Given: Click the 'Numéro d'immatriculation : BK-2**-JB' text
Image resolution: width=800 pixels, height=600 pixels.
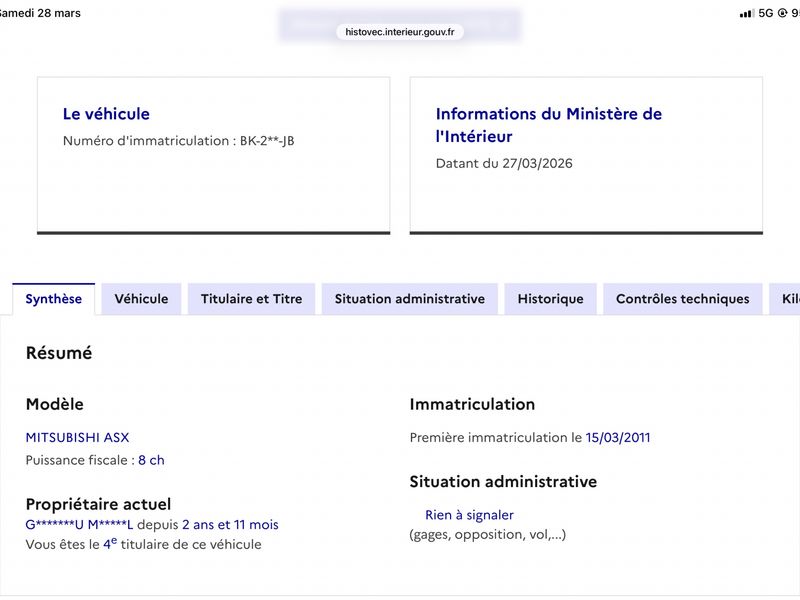Looking at the screenshot, I should click(179, 141).
